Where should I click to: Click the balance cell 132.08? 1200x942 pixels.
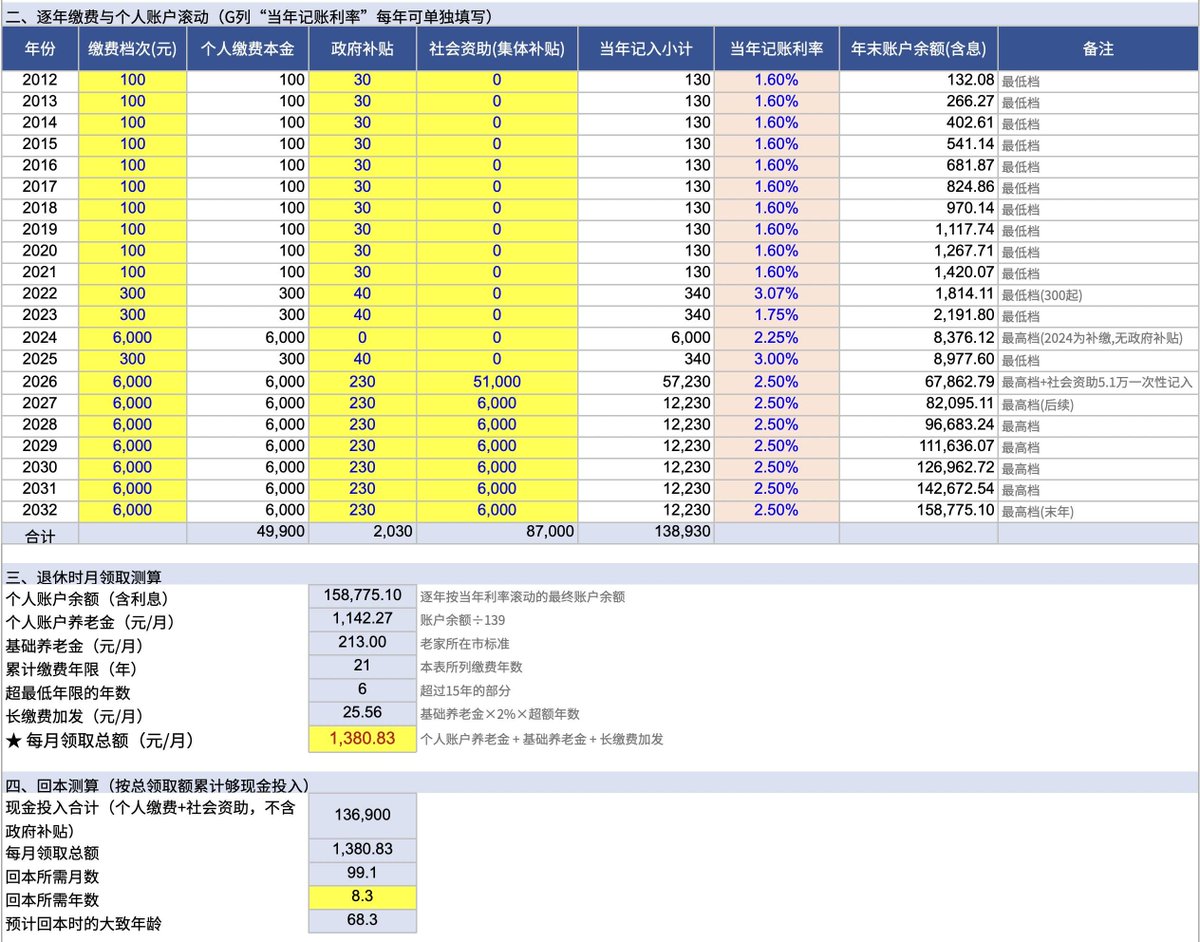(918, 80)
